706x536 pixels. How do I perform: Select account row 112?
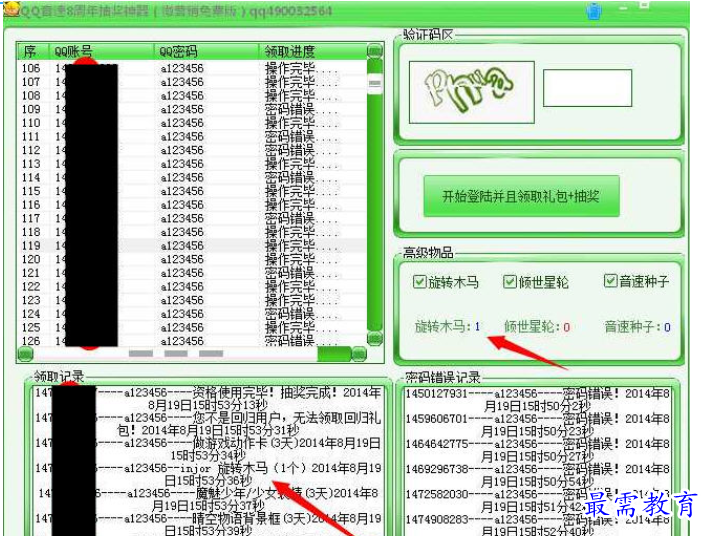coord(192,150)
